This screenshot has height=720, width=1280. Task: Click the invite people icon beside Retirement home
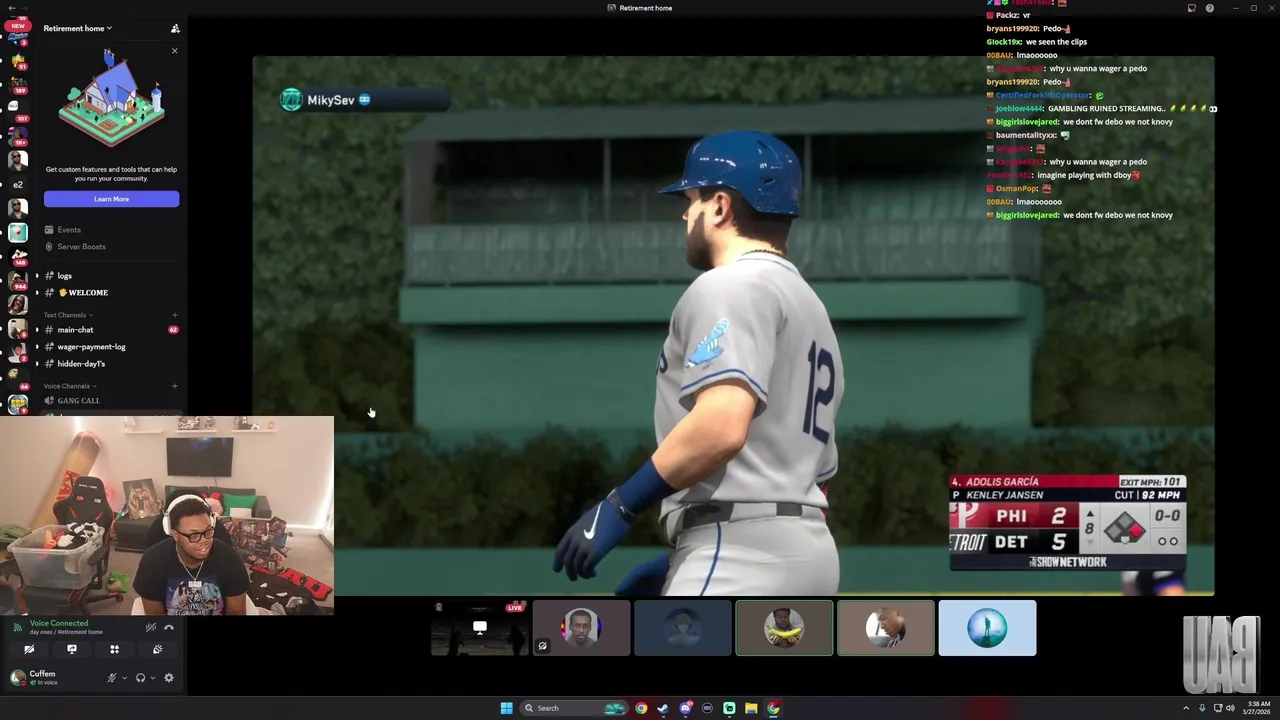click(x=175, y=28)
